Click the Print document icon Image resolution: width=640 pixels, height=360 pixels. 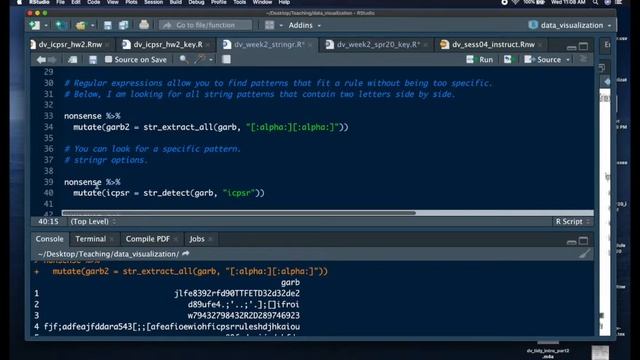(x=144, y=25)
